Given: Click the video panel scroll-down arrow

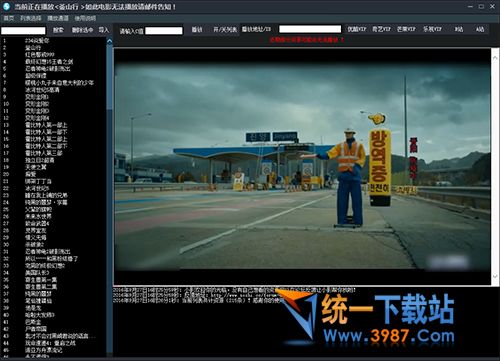Looking at the screenshot, I should [x=495, y=276].
